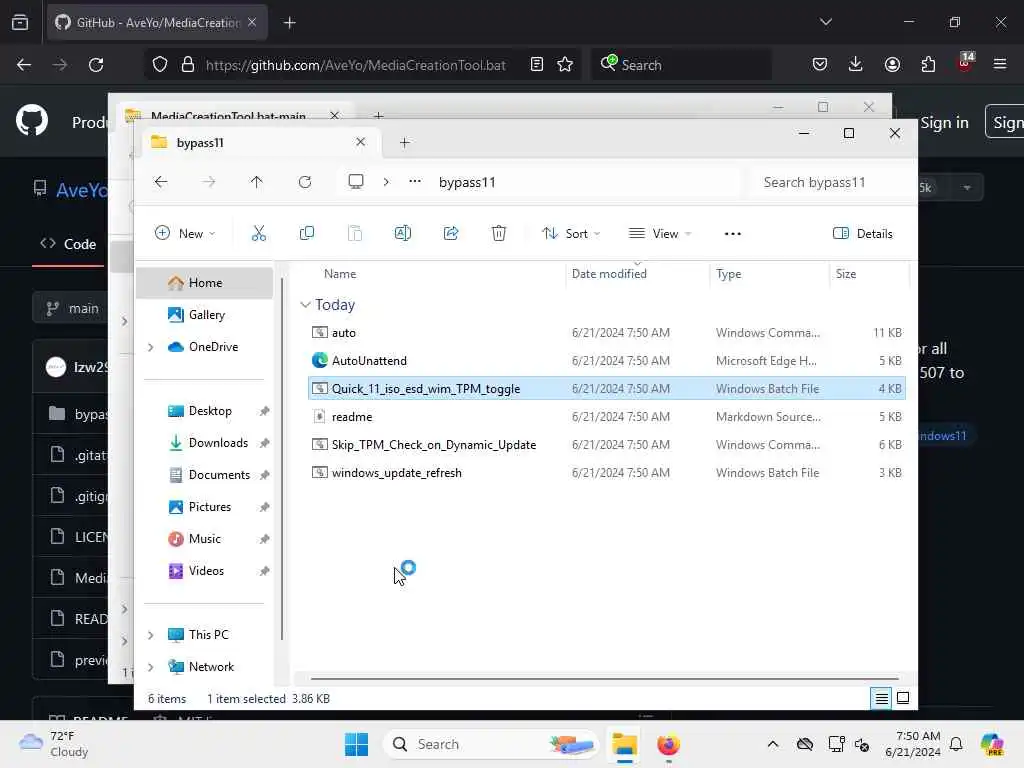Open Desktop quick access folder
Screen dimensions: 1024x768
pyautogui.click(x=204, y=411)
